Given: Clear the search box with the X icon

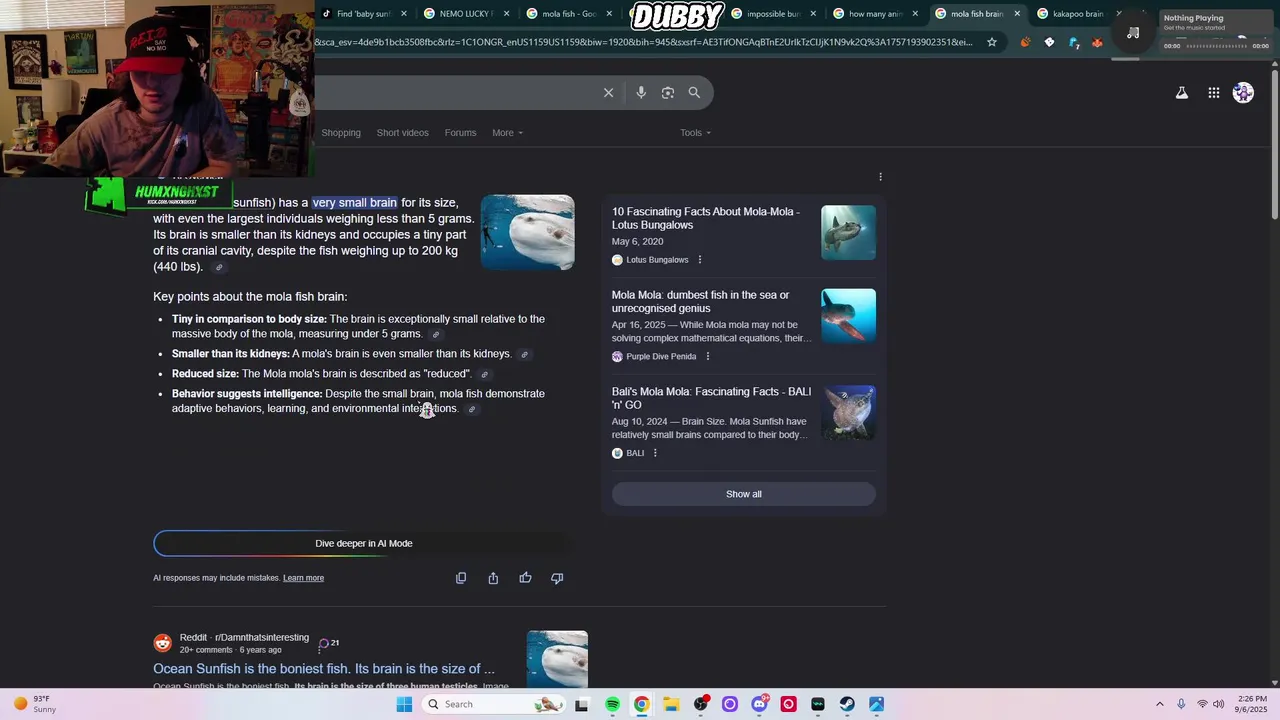Looking at the screenshot, I should [608, 93].
